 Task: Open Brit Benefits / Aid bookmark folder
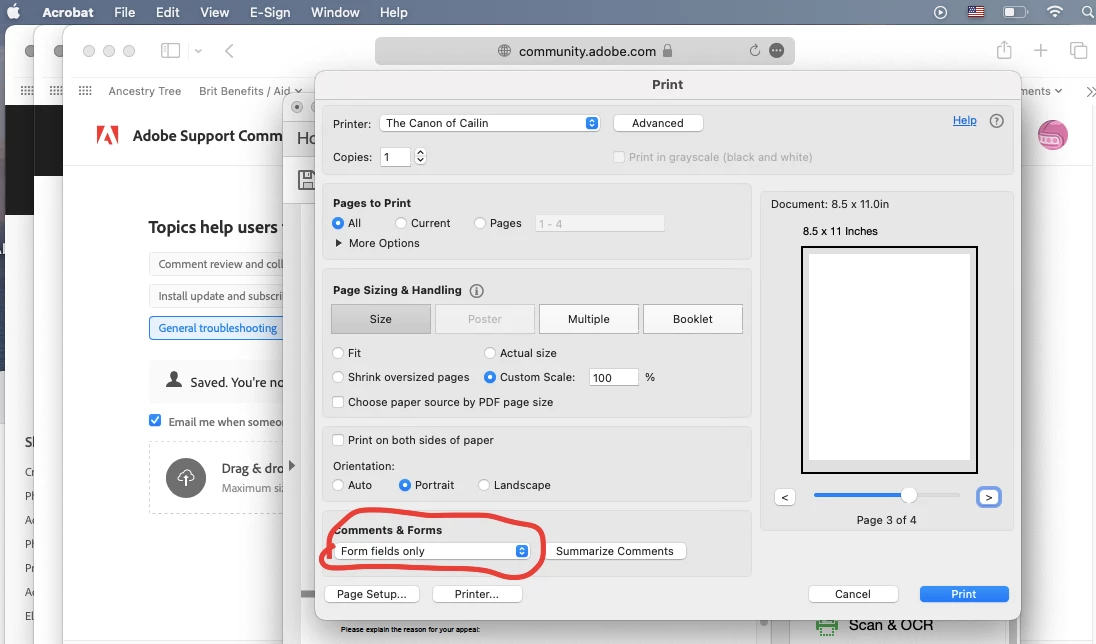click(x=250, y=91)
